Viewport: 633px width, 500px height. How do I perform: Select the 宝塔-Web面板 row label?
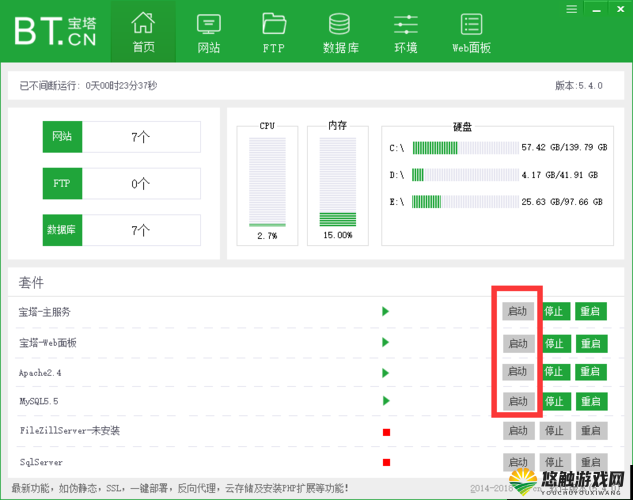(48, 343)
